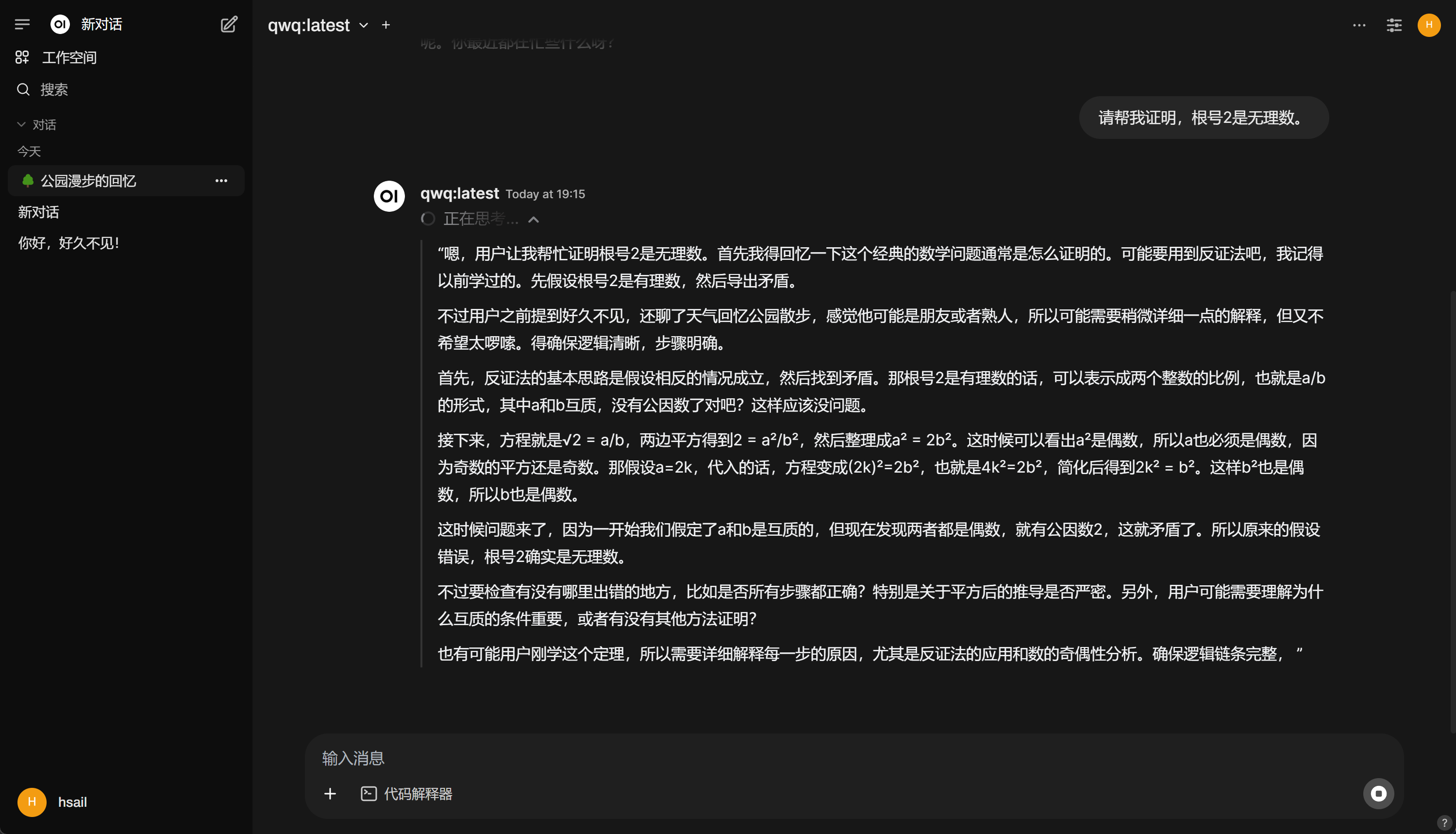This screenshot has width=1456, height=834.
Task: Click the top-right H profile avatar
Action: 1428,25
